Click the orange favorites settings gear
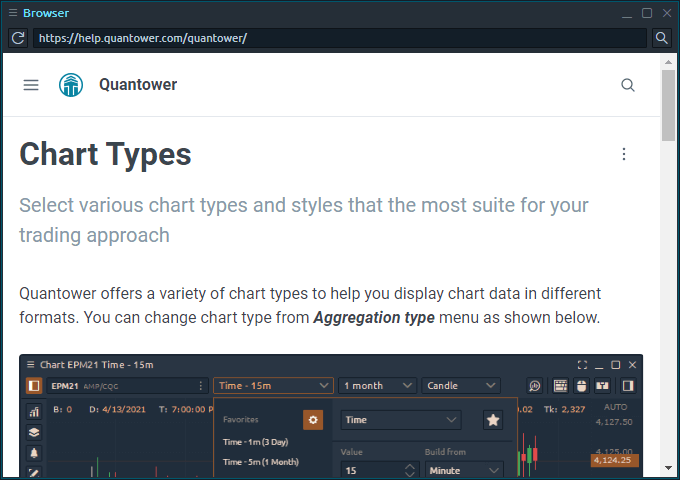 click(x=313, y=420)
